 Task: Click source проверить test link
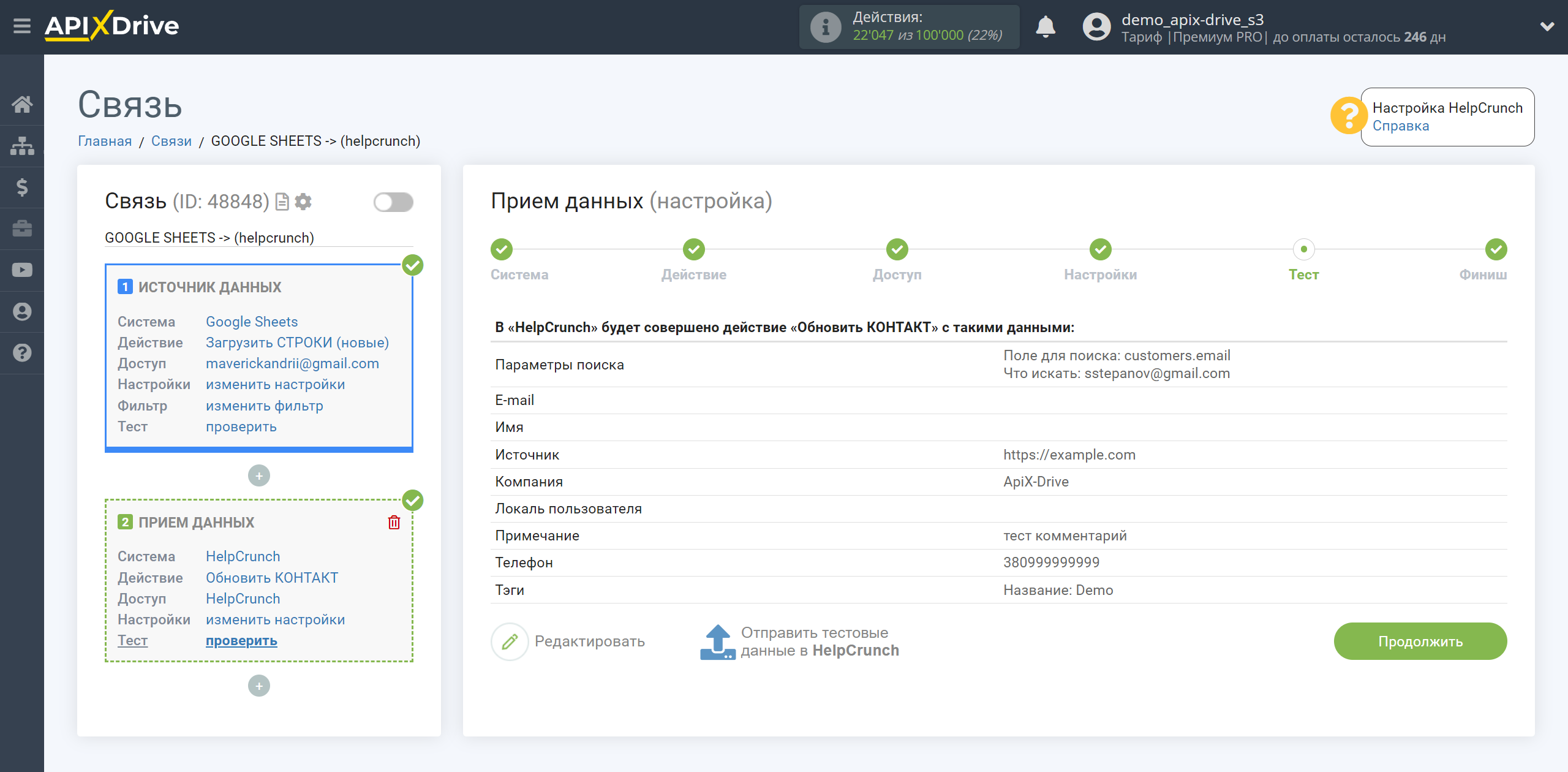241,426
